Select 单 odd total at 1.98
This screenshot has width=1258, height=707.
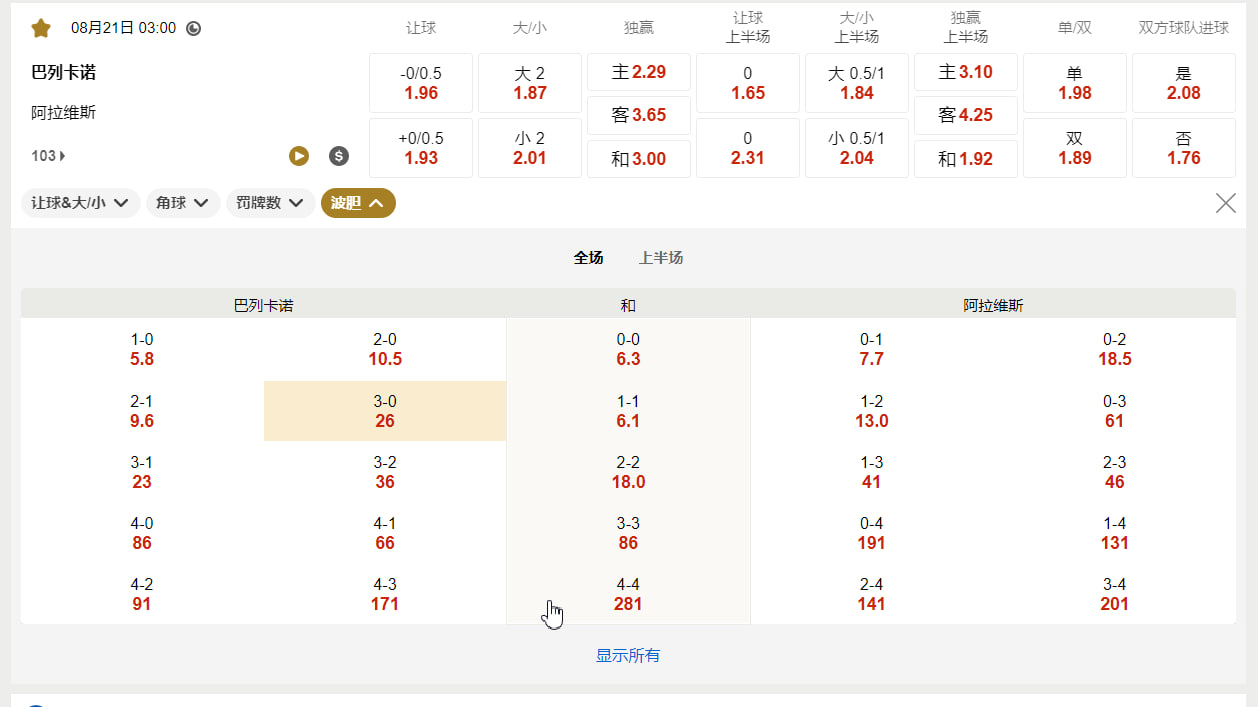tap(1075, 83)
